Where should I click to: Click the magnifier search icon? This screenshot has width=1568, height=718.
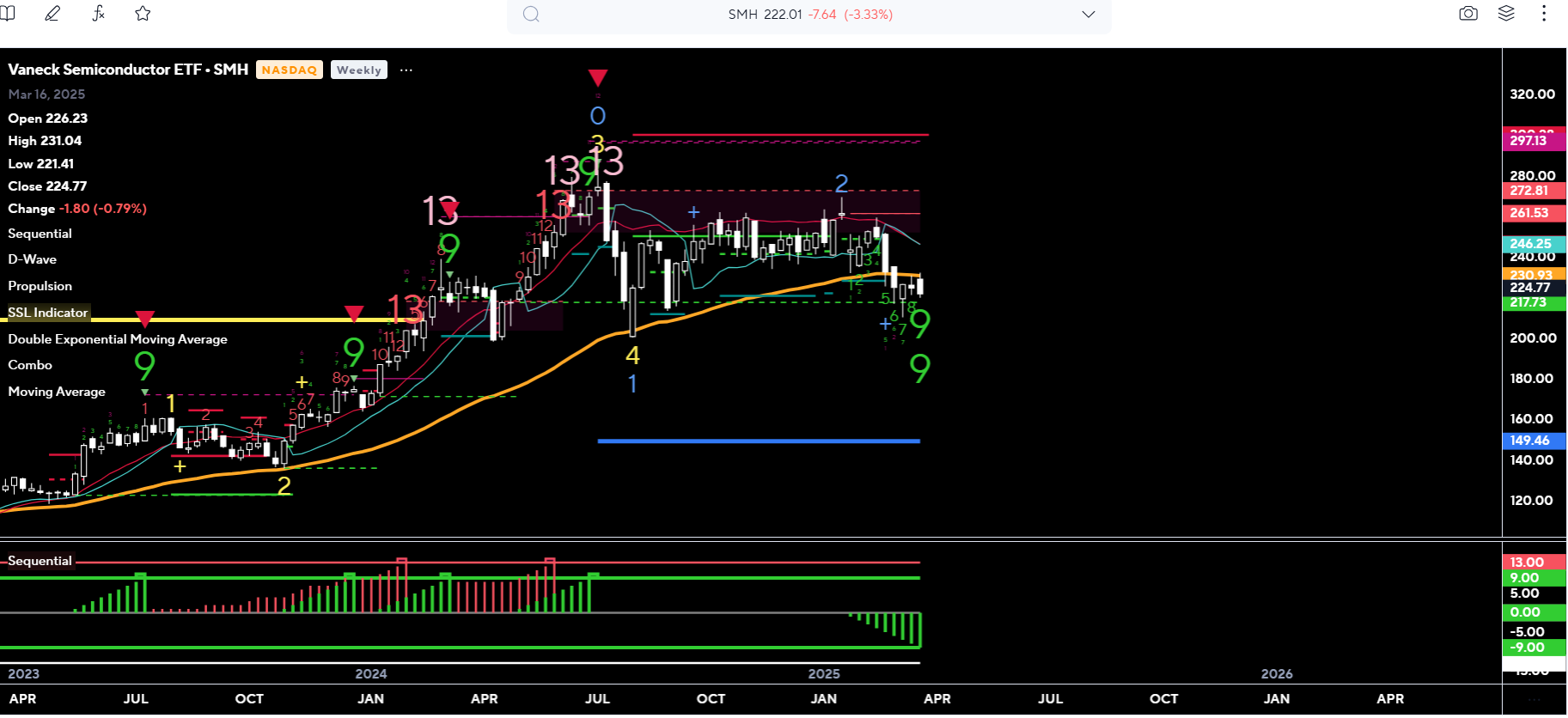531,15
